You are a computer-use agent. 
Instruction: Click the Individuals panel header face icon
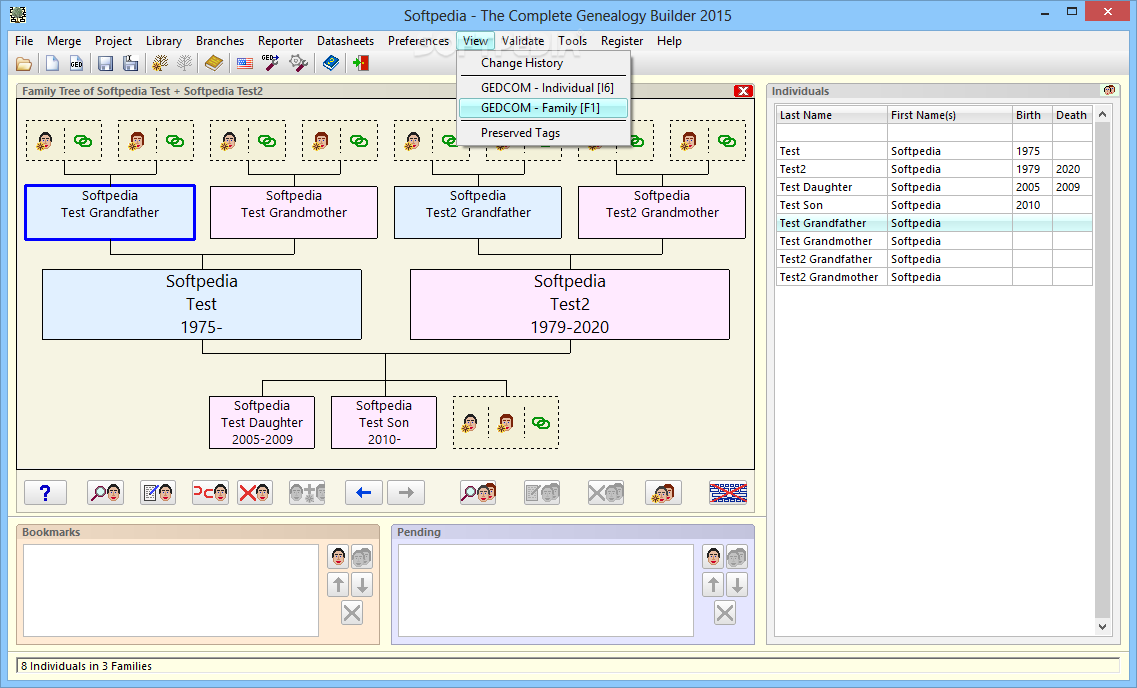point(1109,91)
